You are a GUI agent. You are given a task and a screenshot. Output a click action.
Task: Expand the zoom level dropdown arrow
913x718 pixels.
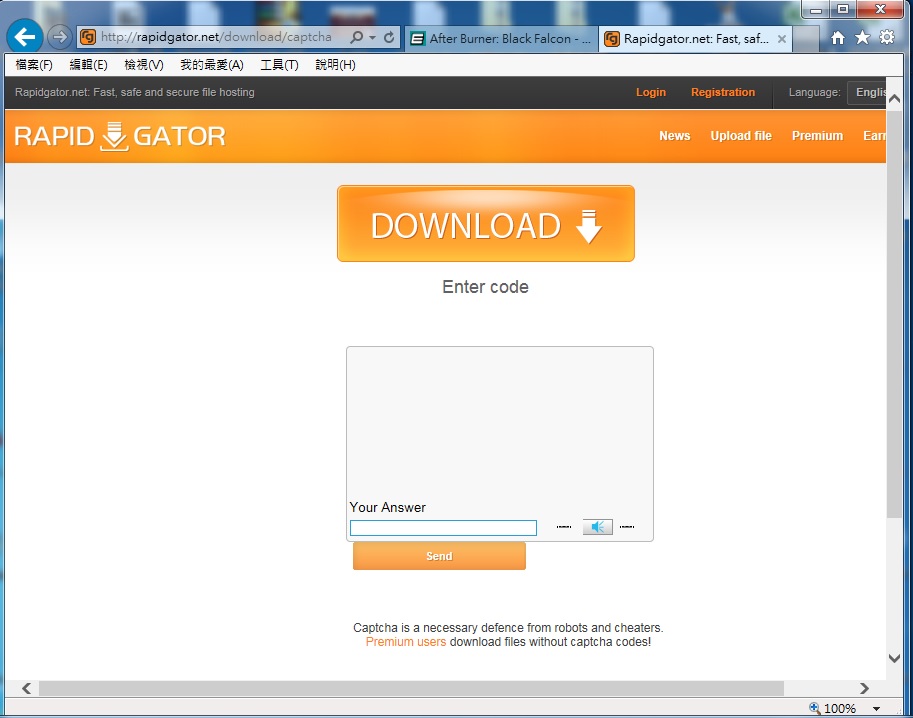click(877, 709)
